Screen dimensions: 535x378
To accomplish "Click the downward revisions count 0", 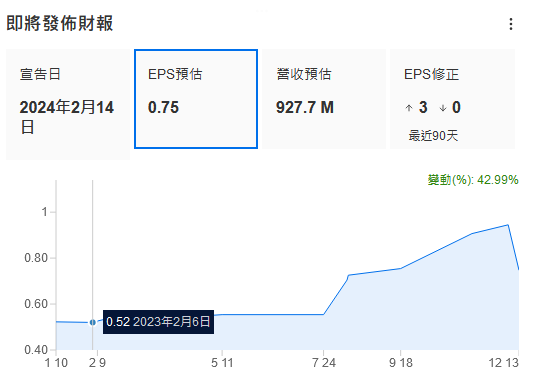I will (456, 107).
